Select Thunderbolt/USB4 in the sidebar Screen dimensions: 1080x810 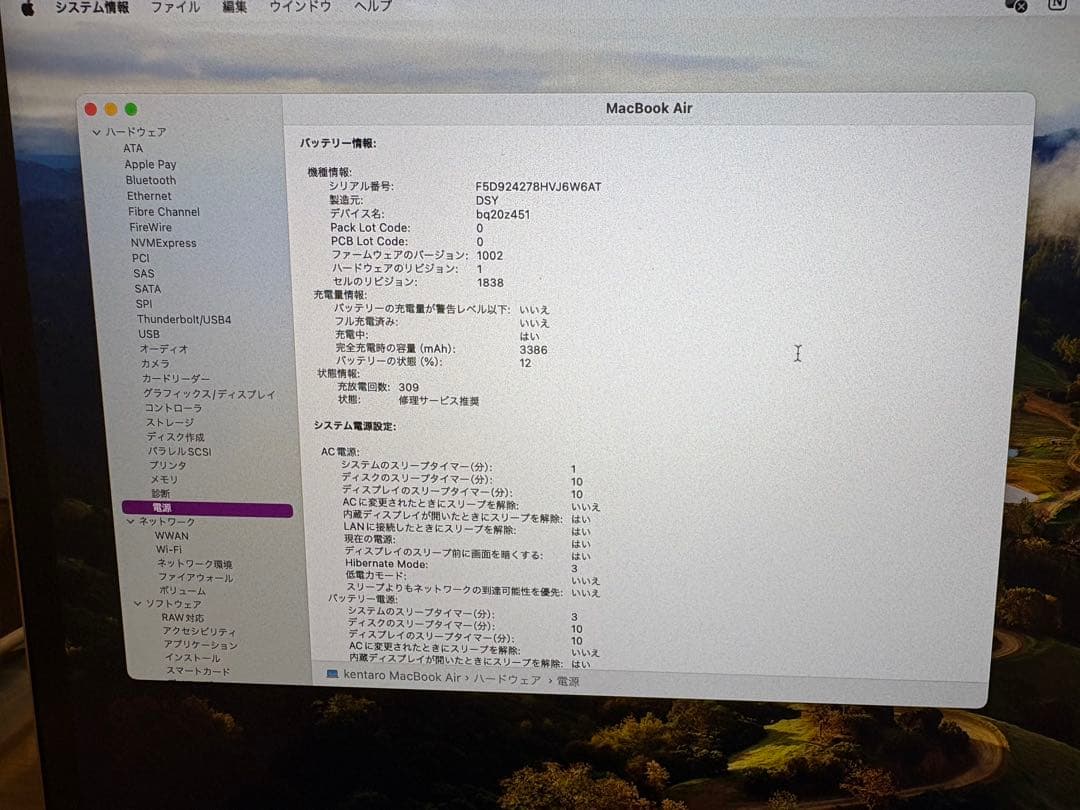pos(184,320)
